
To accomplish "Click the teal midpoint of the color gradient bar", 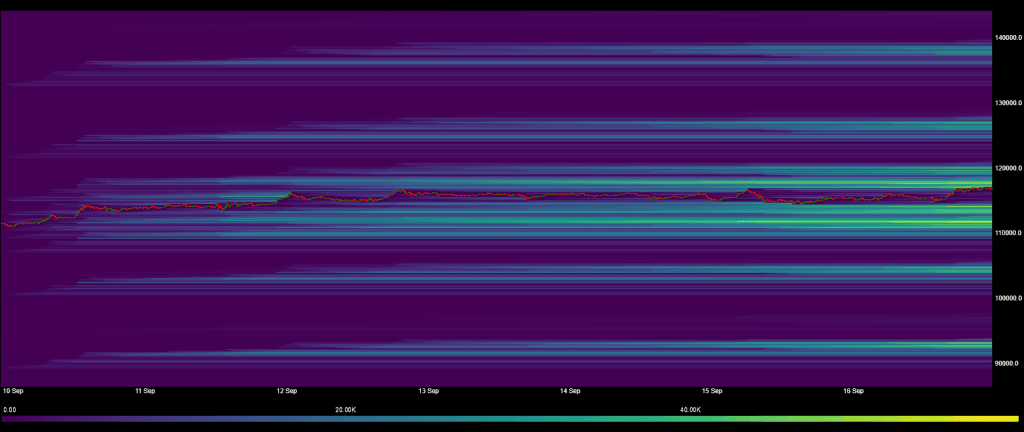I will coord(512,419).
